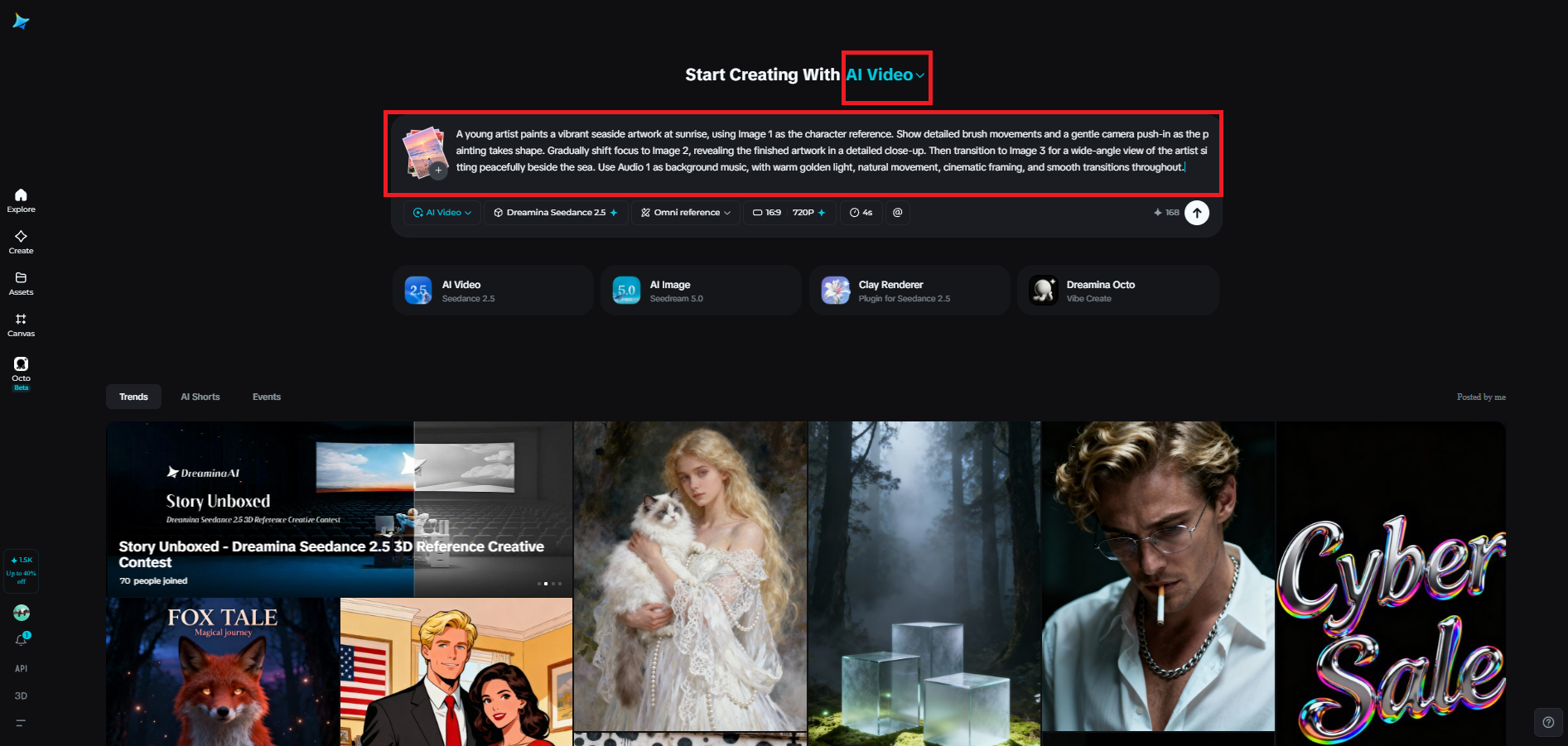The height and width of the screenshot is (746, 1568).
Task: Filter feed by Posted by me
Action: pyautogui.click(x=1481, y=397)
